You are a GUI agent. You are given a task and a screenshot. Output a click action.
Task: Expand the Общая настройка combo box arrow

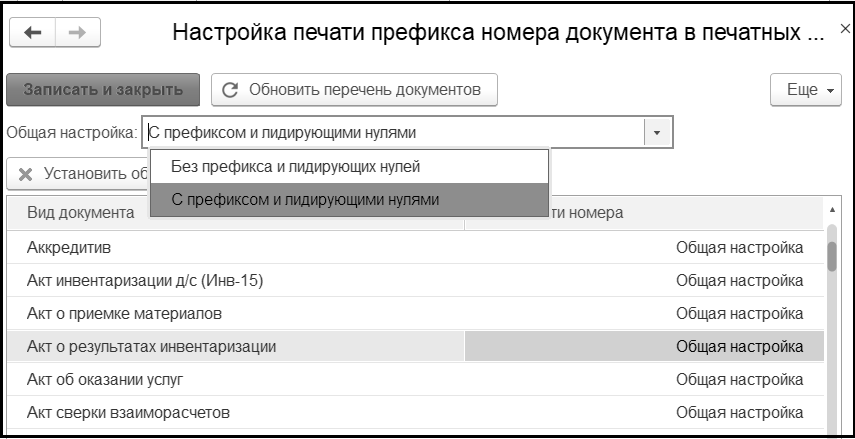[657, 132]
